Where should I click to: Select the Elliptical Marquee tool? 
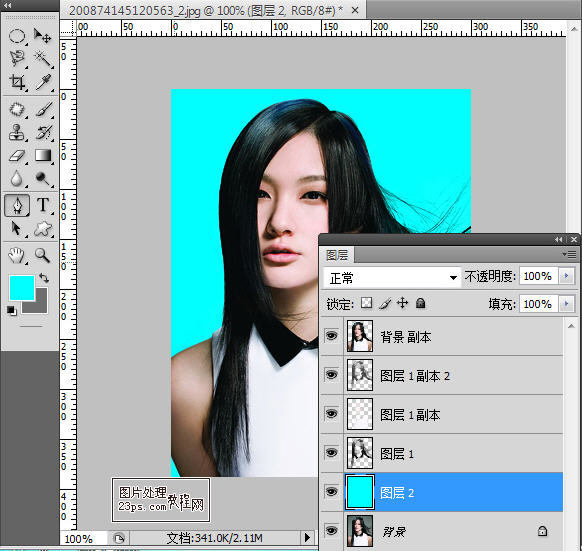coord(17,36)
